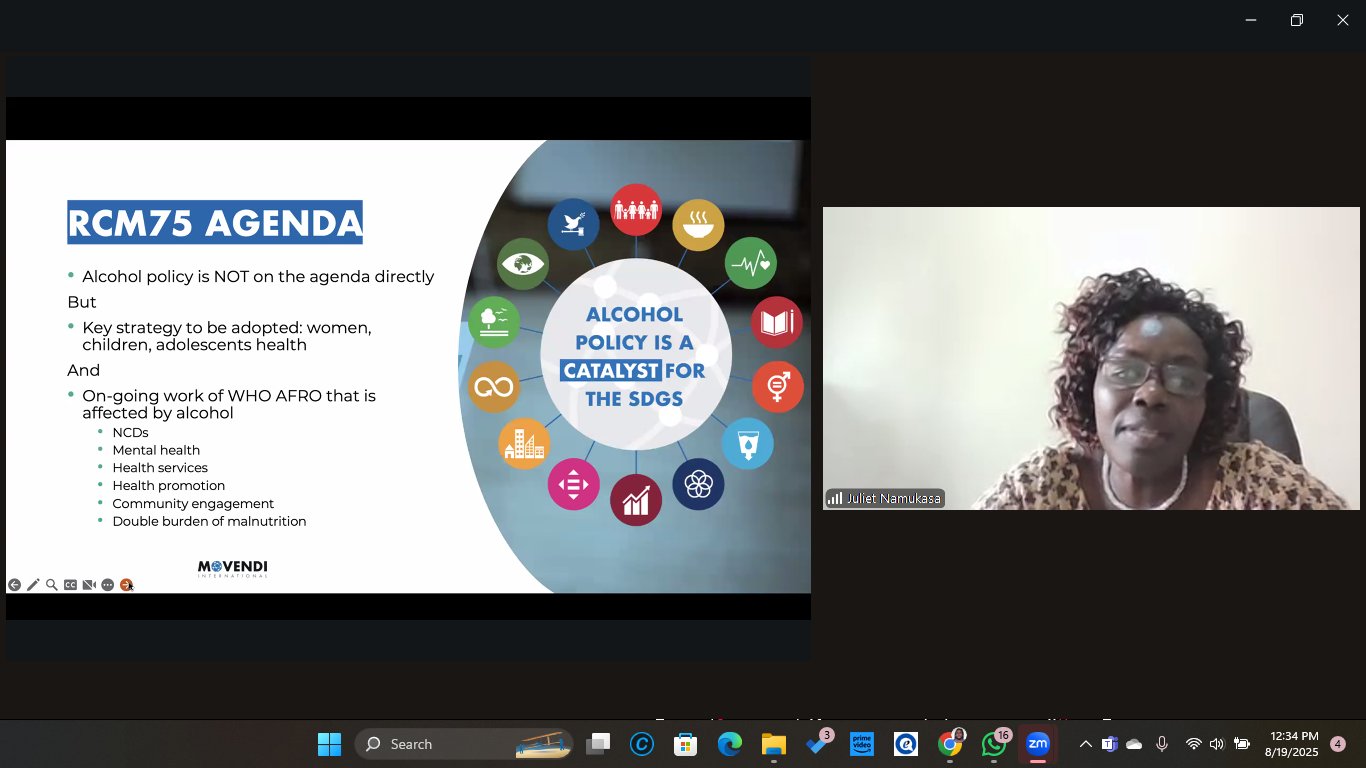The image size is (1366, 768).
Task: Open the Zoom app in taskbar
Action: (1038, 744)
